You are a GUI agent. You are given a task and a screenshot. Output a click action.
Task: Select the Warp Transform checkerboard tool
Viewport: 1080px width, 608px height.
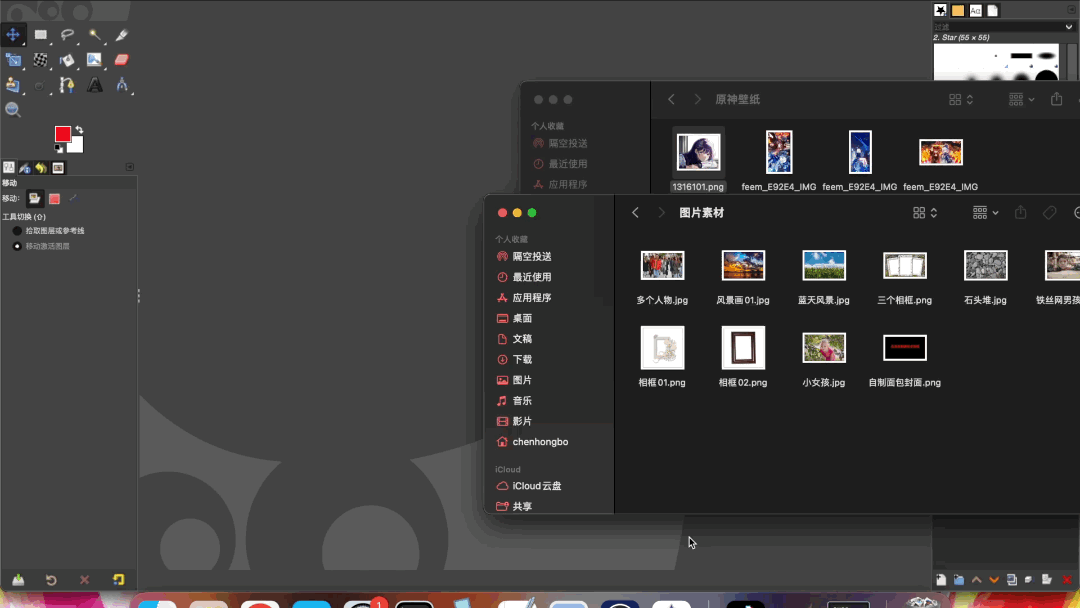tap(41, 60)
